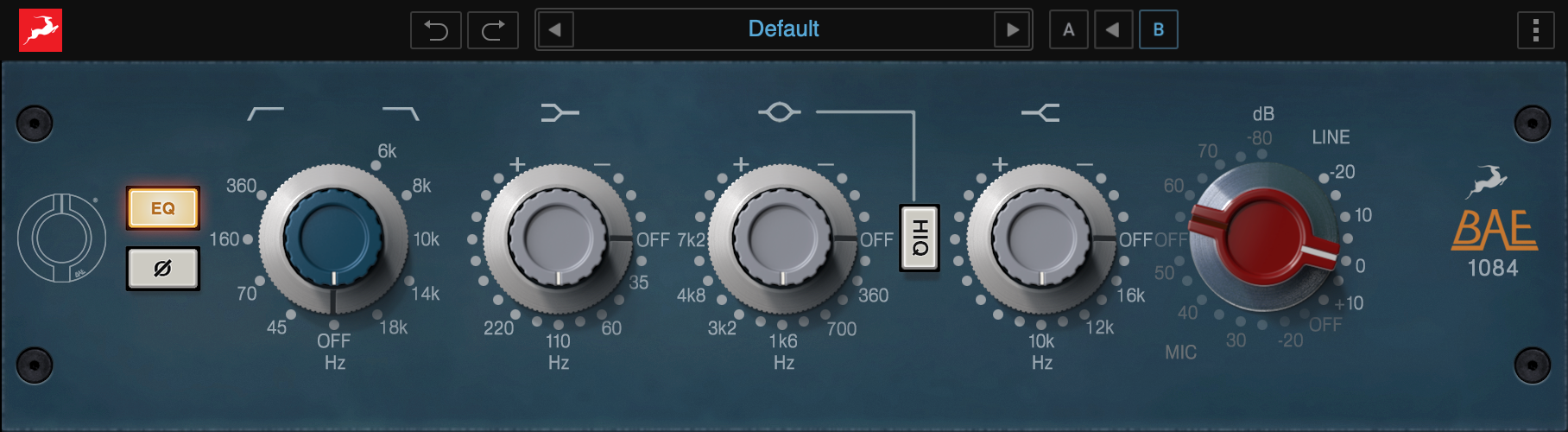The image size is (1568, 432).
Task: Open the Default preset dropdown
Action: (x=783, y=29)
